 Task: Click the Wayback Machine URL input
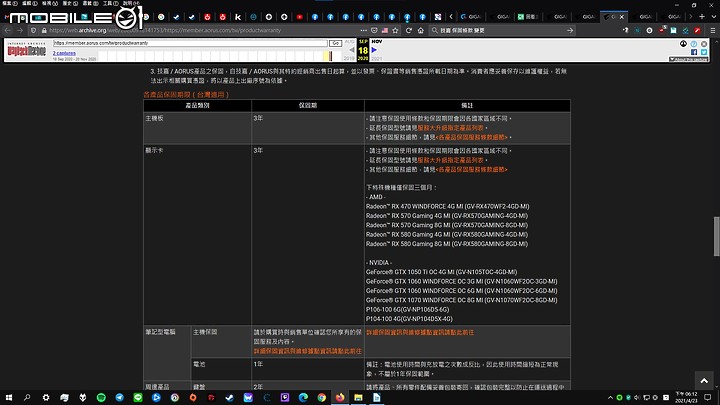[190, 43]
